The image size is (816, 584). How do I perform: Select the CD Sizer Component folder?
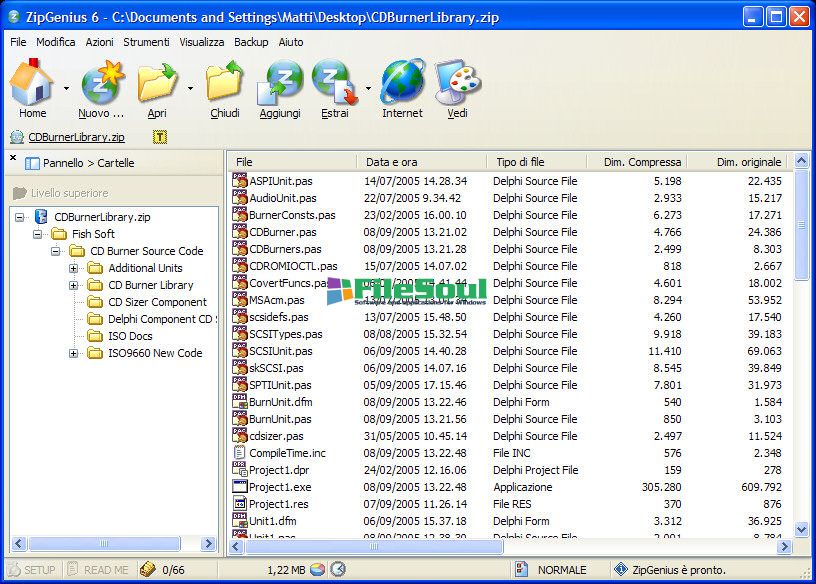coord(157,302)
